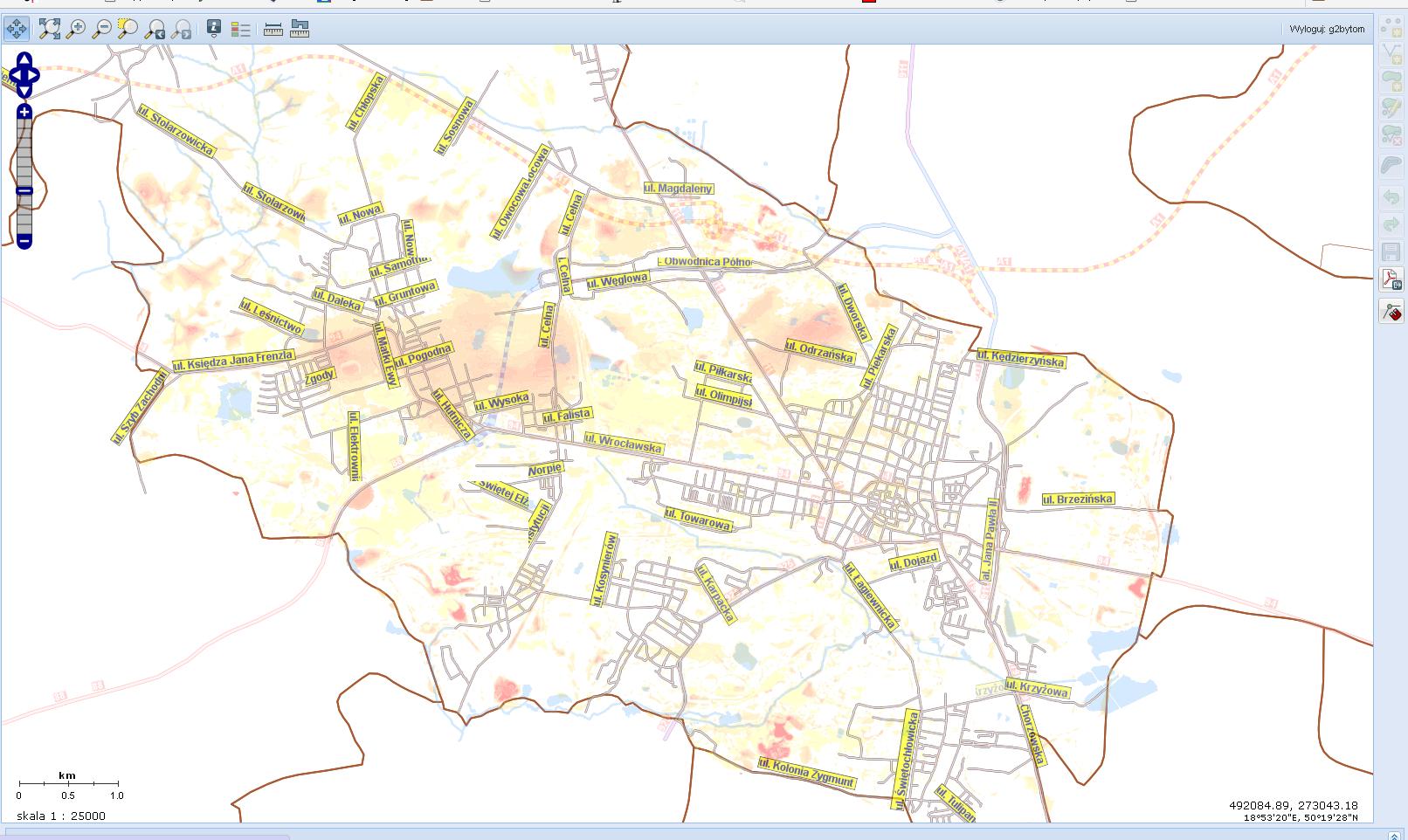Pan the map down with arrow
The width and height of the screenshot is (1408, 840).
point(24,91)
